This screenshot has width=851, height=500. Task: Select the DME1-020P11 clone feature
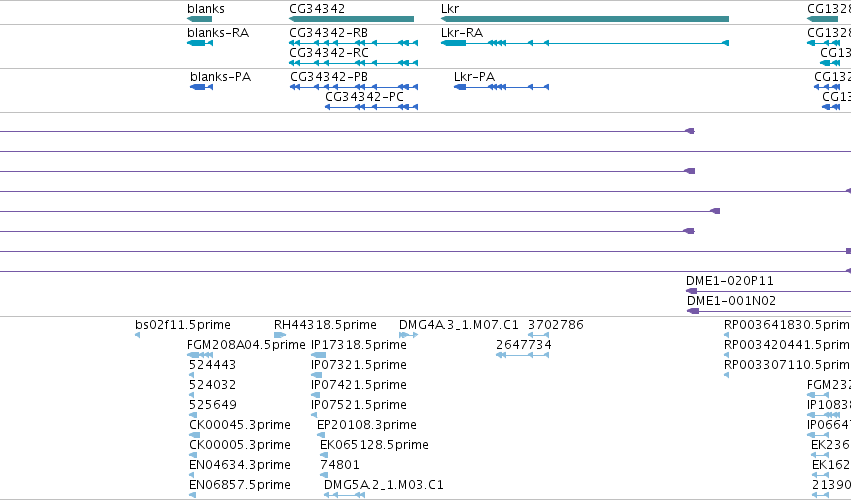tap(769, 292)
